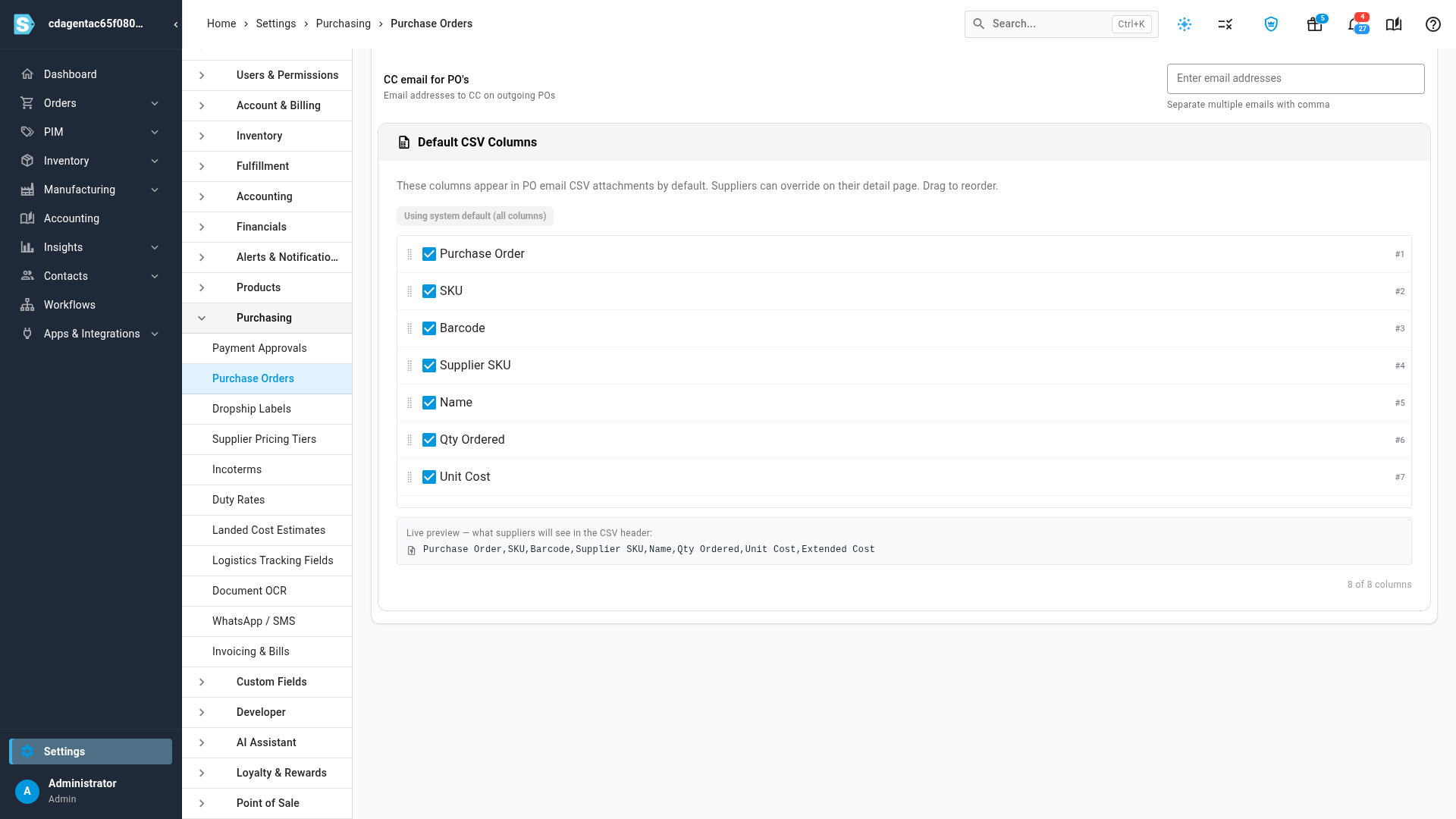Click the shield icon in header
Viewport: 1456px width, 819px height.
[x=1272, y=24]
